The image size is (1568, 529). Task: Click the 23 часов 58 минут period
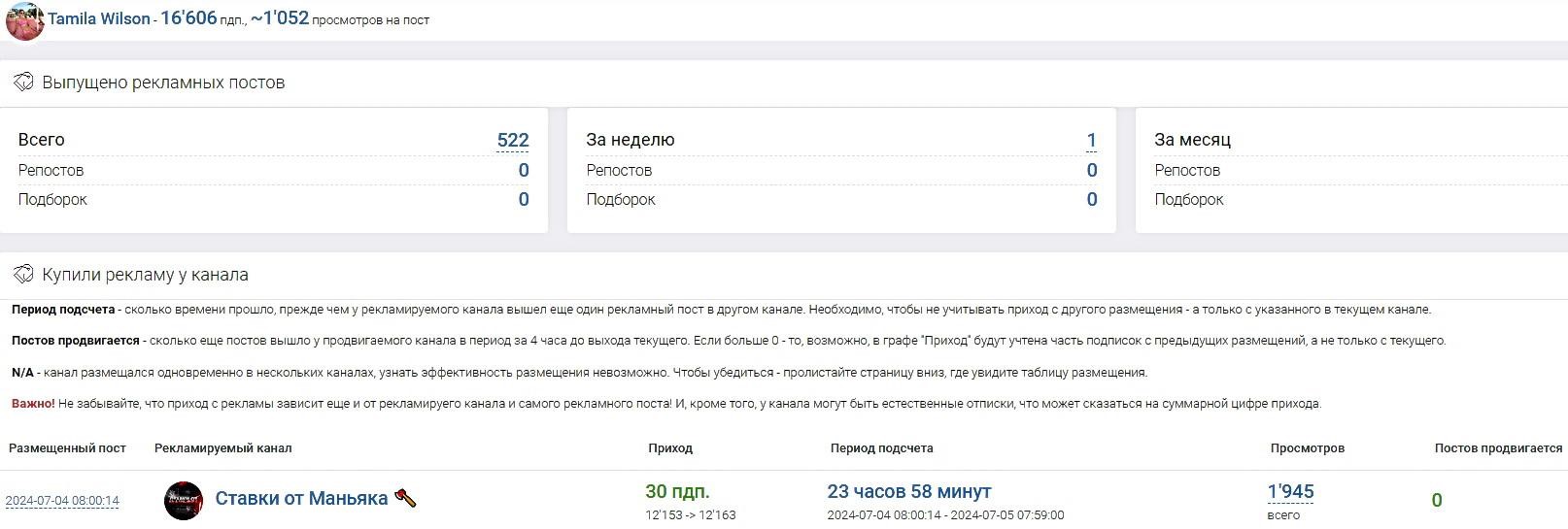(x=909, y=491)
